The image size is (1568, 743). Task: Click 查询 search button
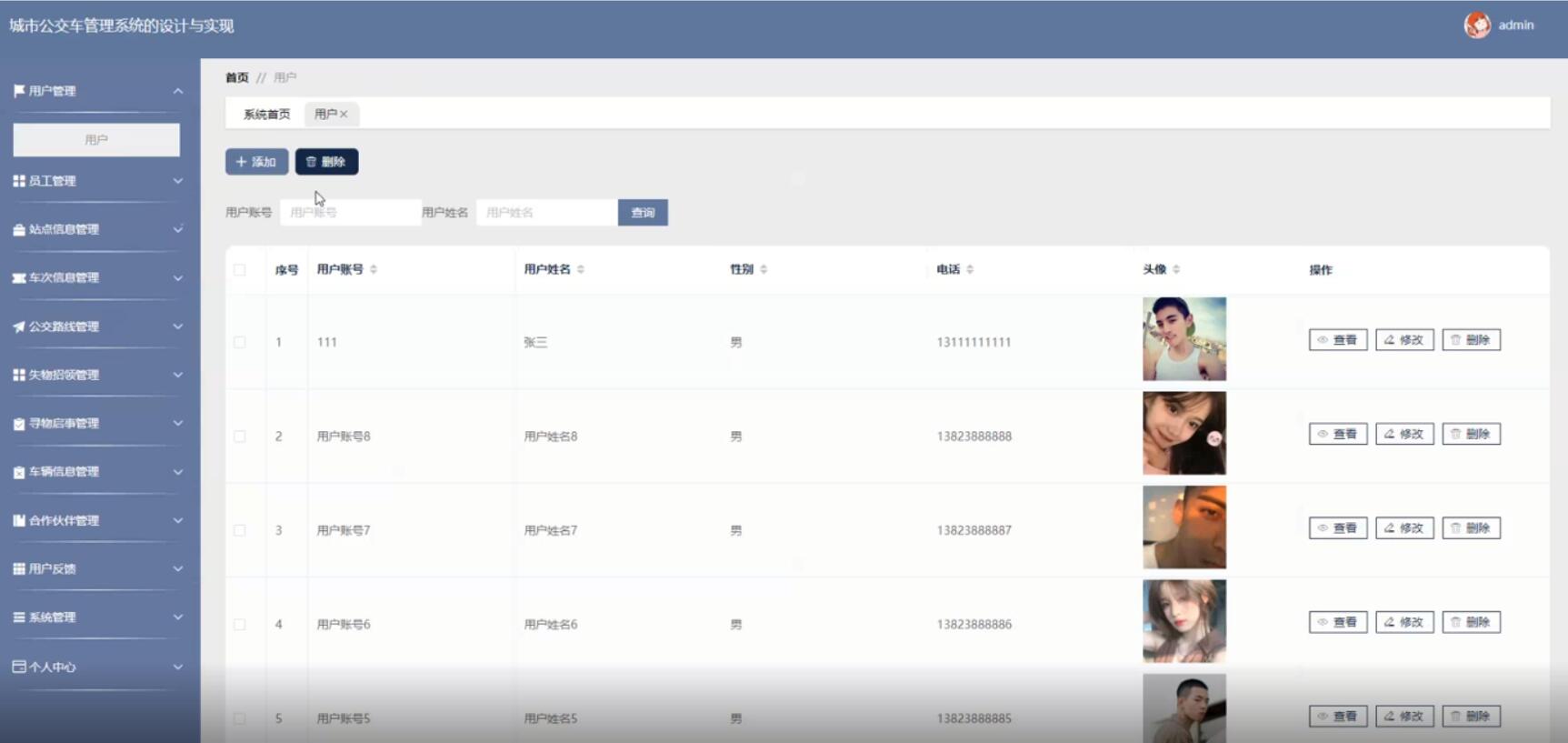point(643,213)
